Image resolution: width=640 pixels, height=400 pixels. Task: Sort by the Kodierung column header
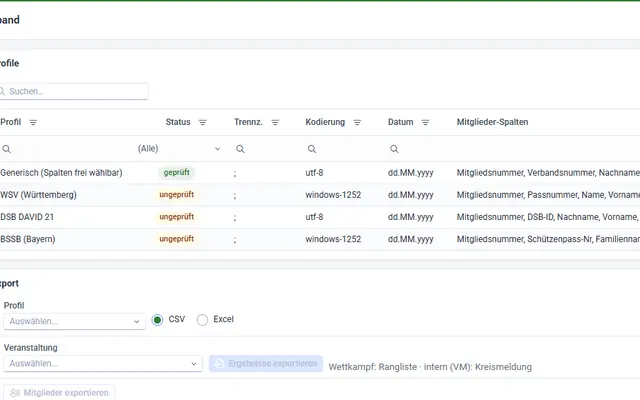tap(325, 122)
